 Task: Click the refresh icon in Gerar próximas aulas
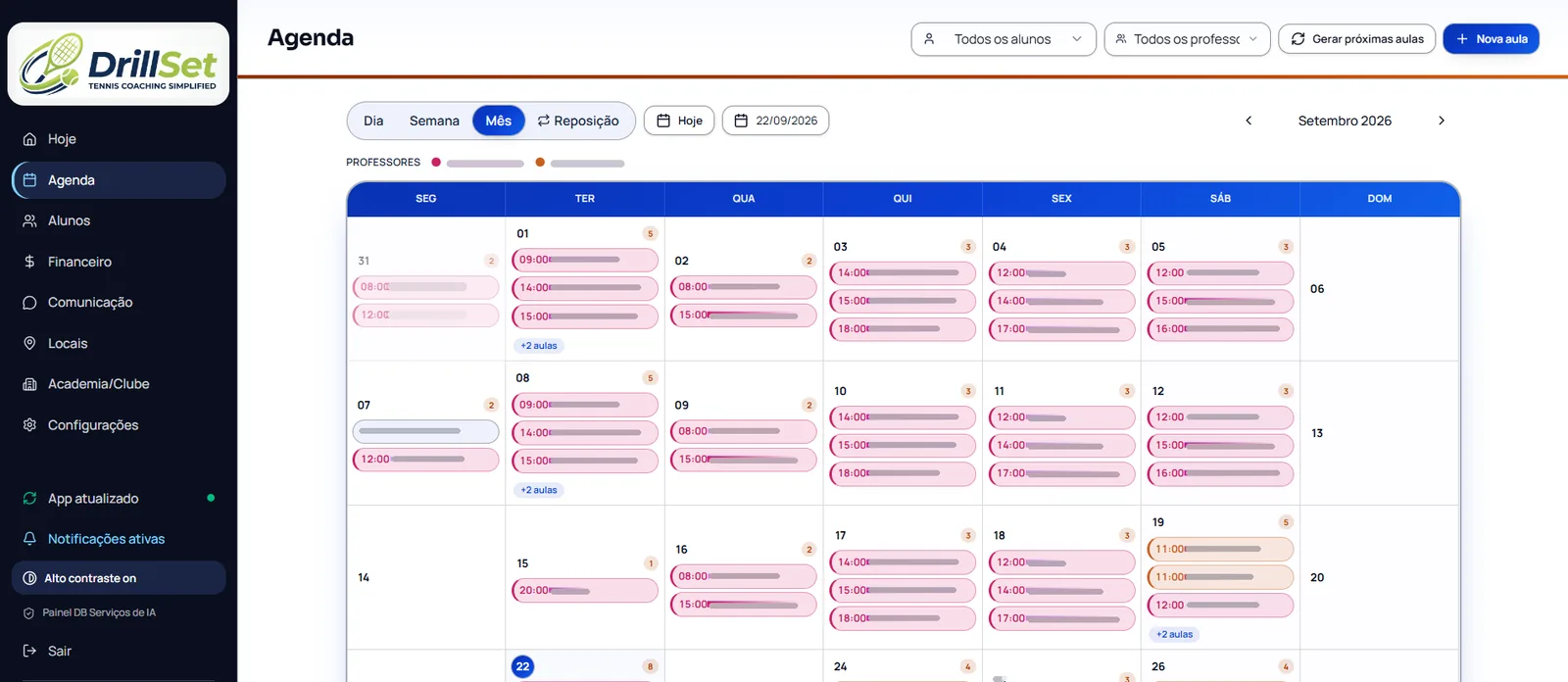1298,39
